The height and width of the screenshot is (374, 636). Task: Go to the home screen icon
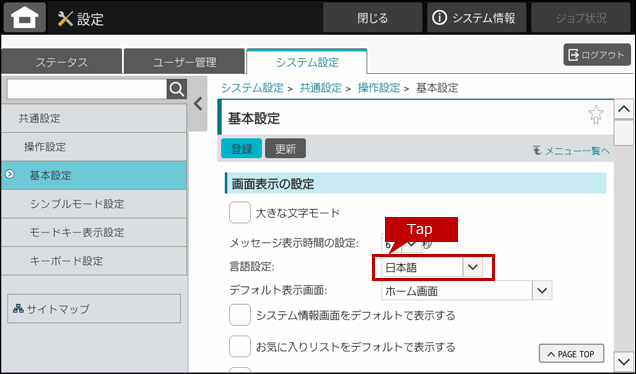coord(25,18)
